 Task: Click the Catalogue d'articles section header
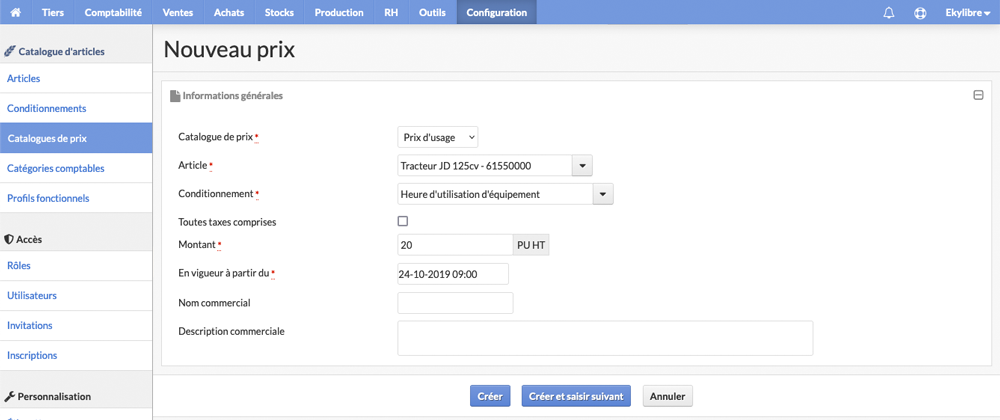tap(54, 52)
